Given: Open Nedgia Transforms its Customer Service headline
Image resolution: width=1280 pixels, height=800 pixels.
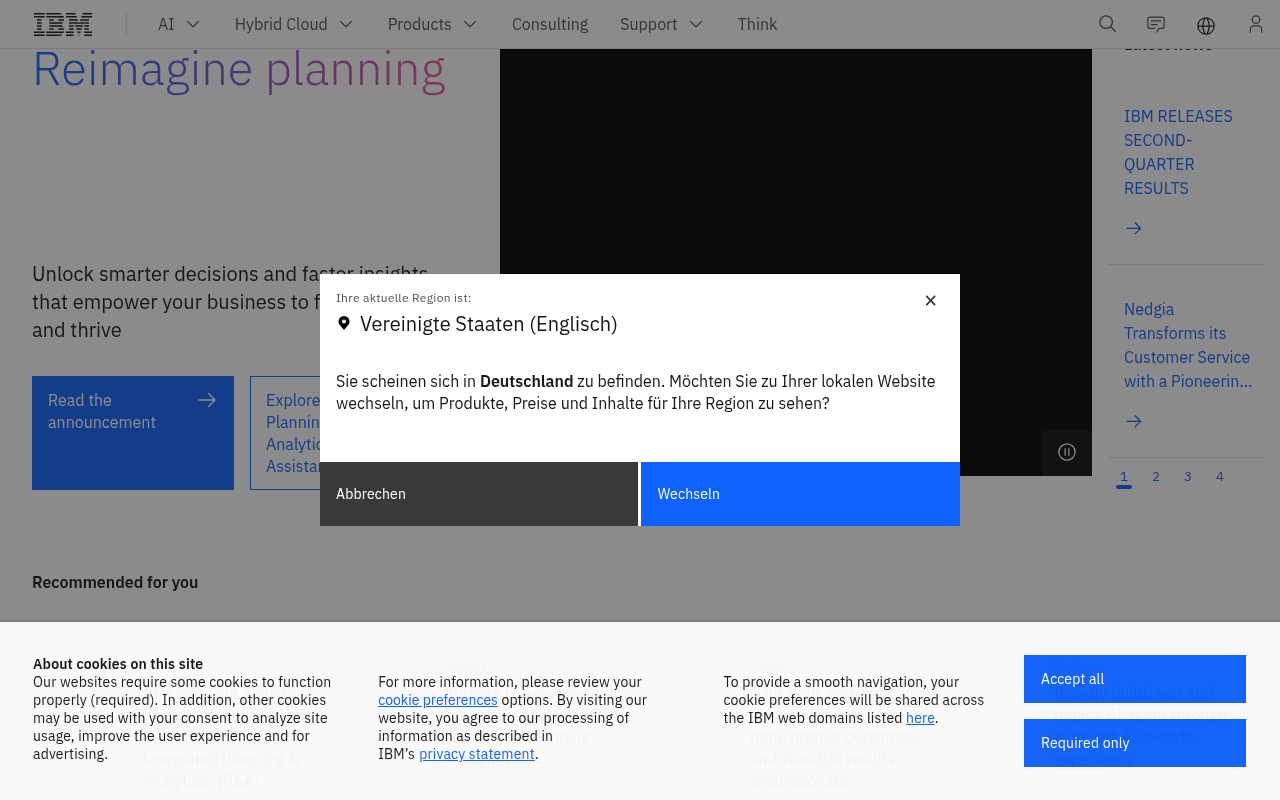Looking at the screenshot, I should point(1188,345).
